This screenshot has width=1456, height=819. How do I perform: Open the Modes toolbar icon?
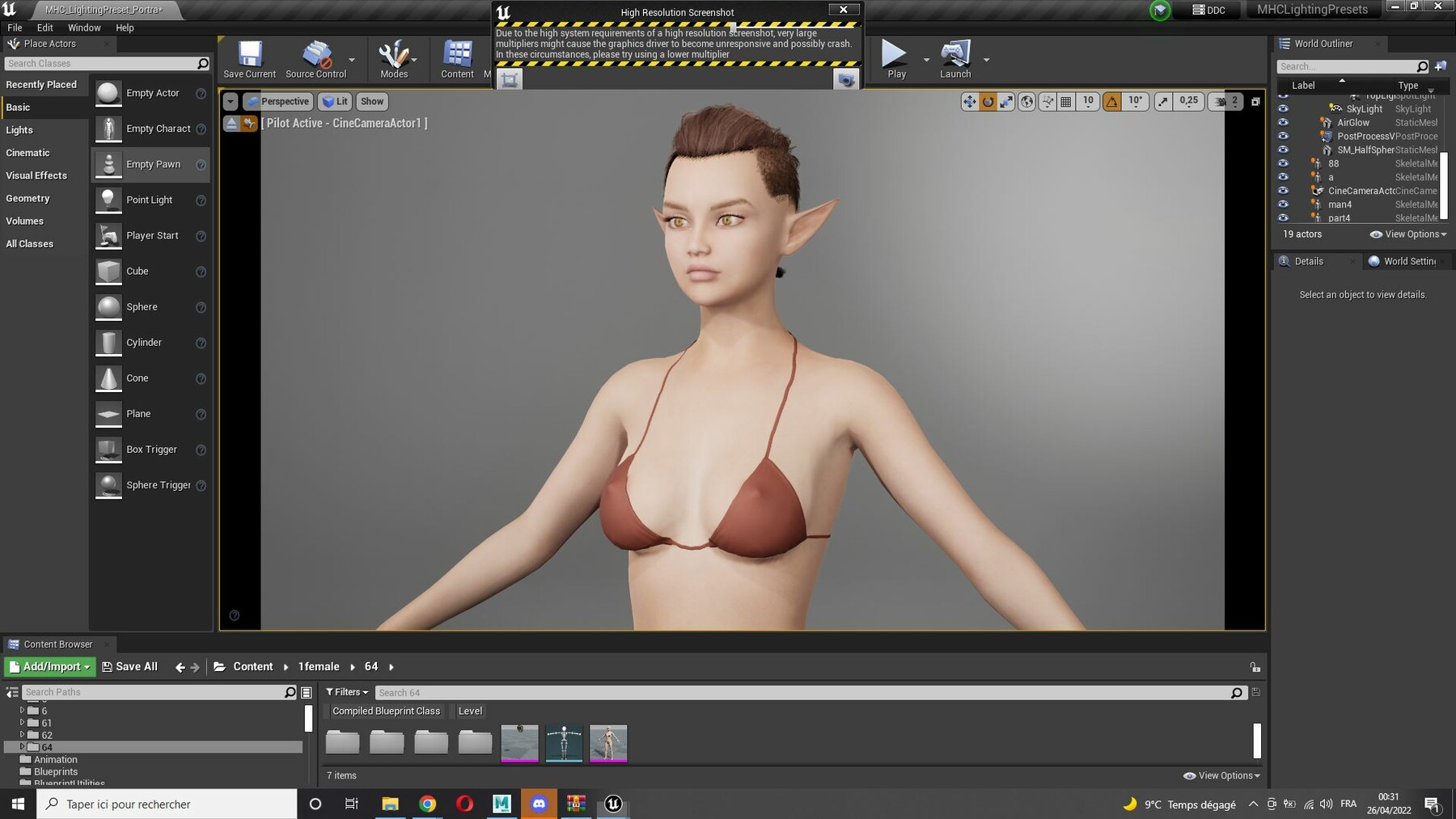[x=394, y=59]
